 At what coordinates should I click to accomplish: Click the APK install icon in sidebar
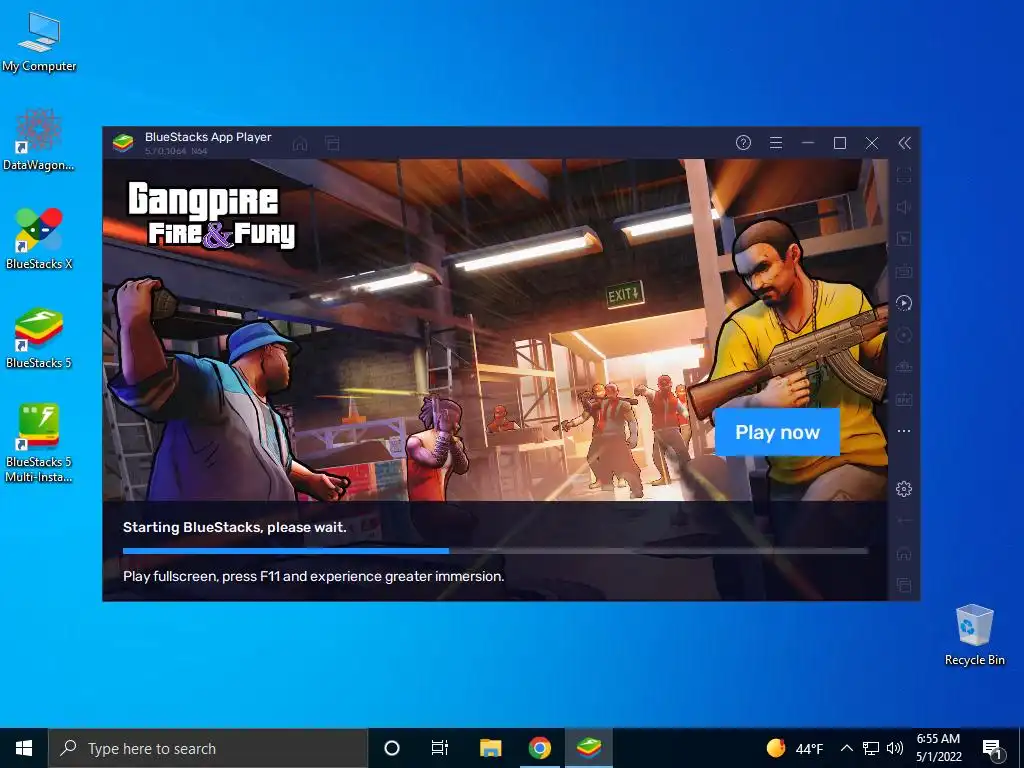point(904,399)
